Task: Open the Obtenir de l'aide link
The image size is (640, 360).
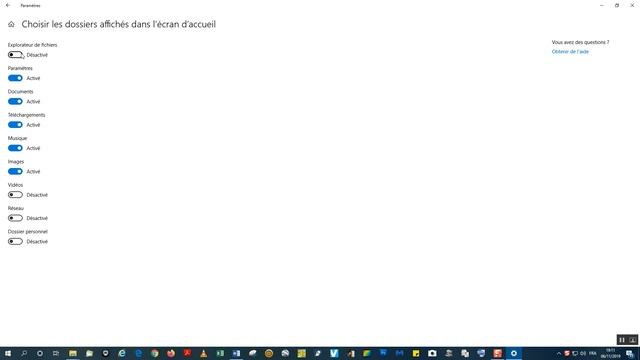Action: (x=570, y=52)
